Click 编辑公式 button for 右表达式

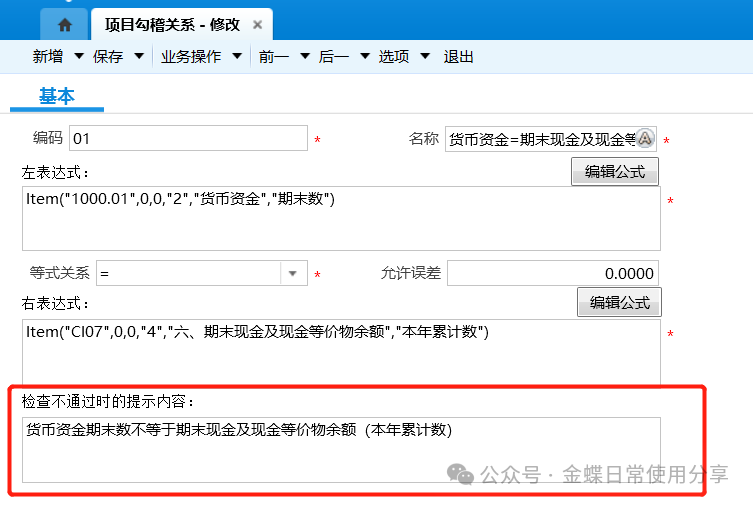(x=619, y=302)
